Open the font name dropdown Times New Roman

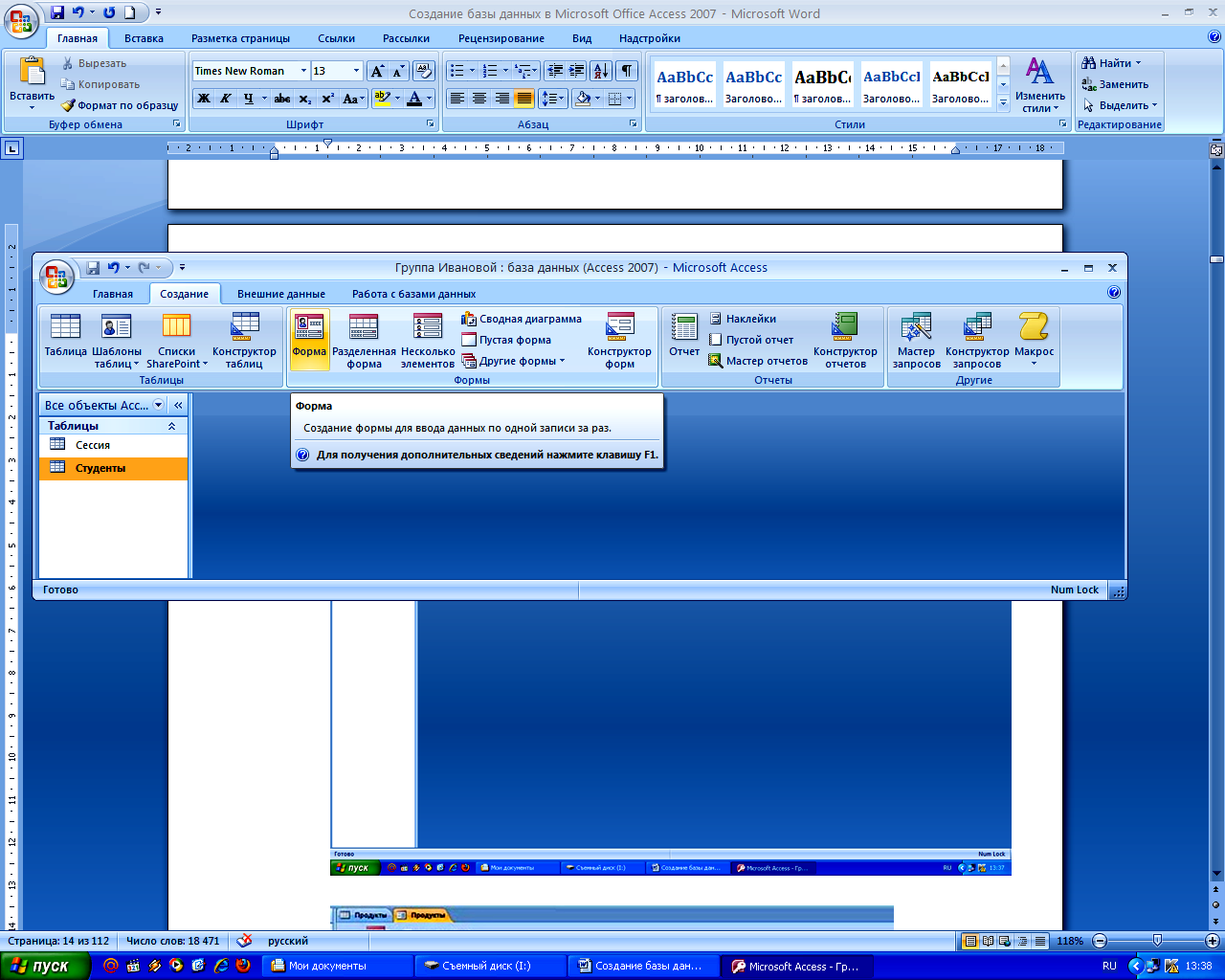(304, 71)
